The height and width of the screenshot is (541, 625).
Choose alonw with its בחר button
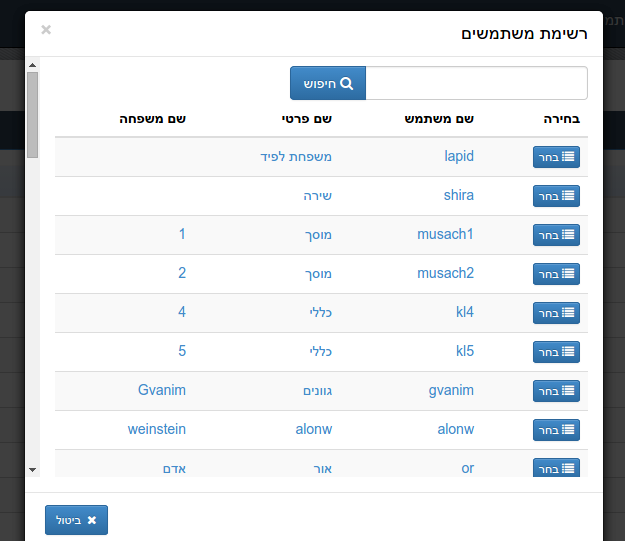click(x=556, y=430)
